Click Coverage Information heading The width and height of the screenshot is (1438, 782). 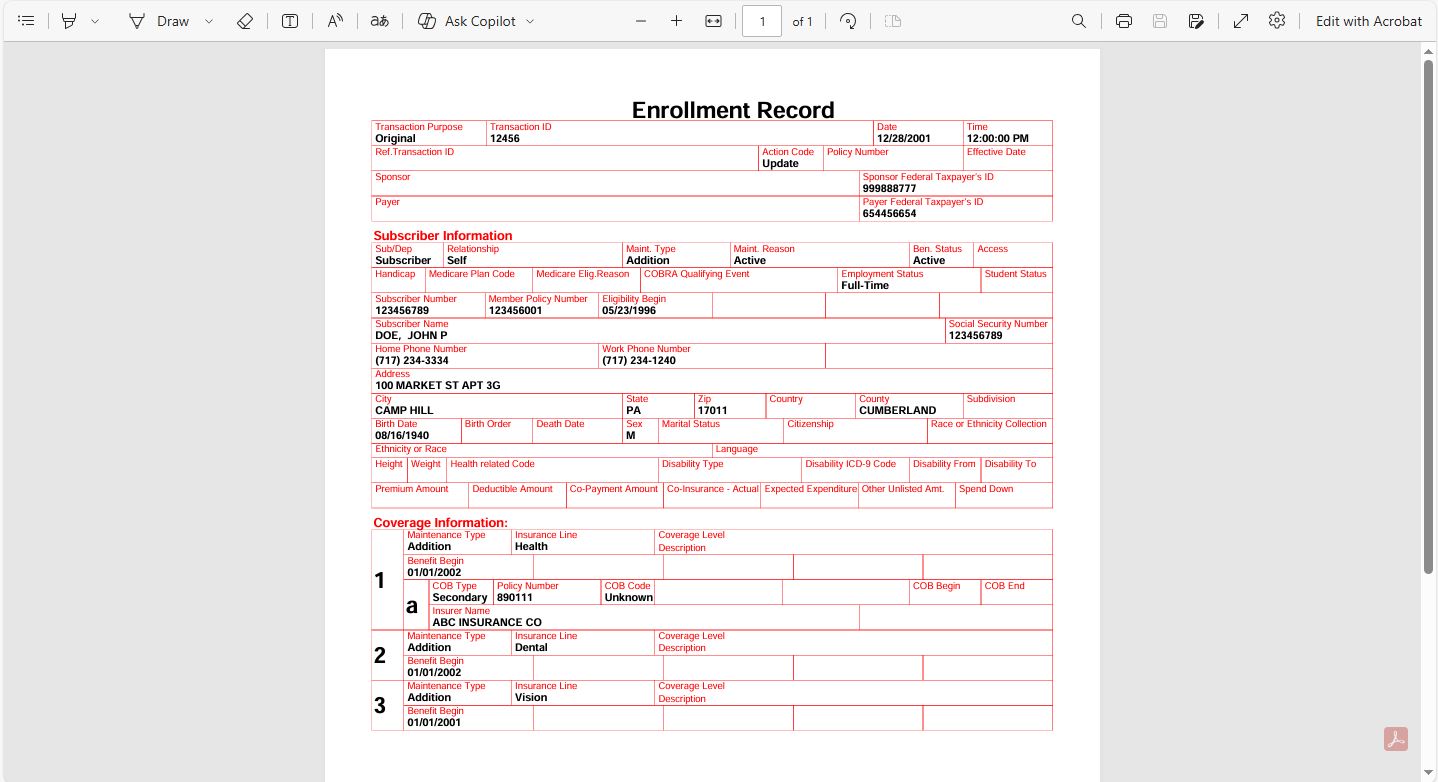441,523
